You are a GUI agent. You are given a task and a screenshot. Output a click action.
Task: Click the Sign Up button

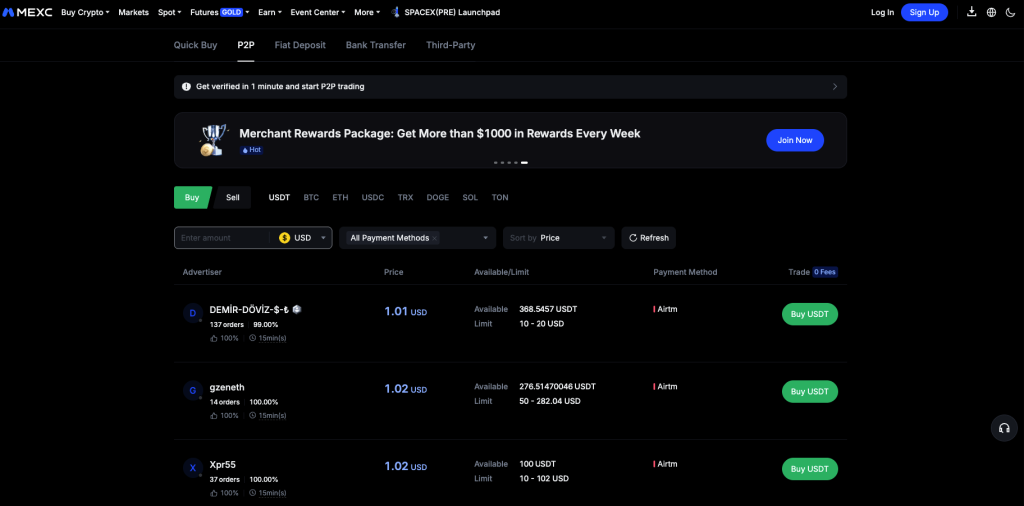click(924, 12)
